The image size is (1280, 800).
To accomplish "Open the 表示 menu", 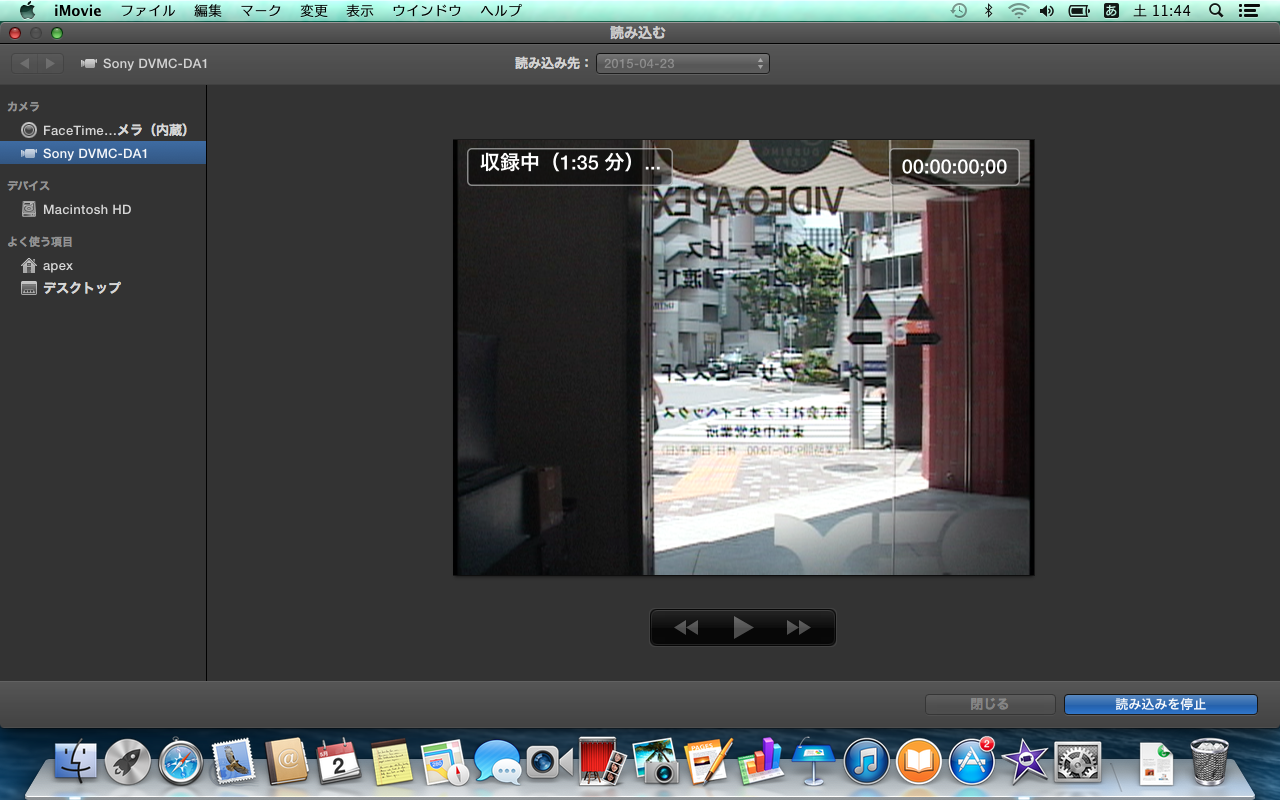I will [360, 11].
